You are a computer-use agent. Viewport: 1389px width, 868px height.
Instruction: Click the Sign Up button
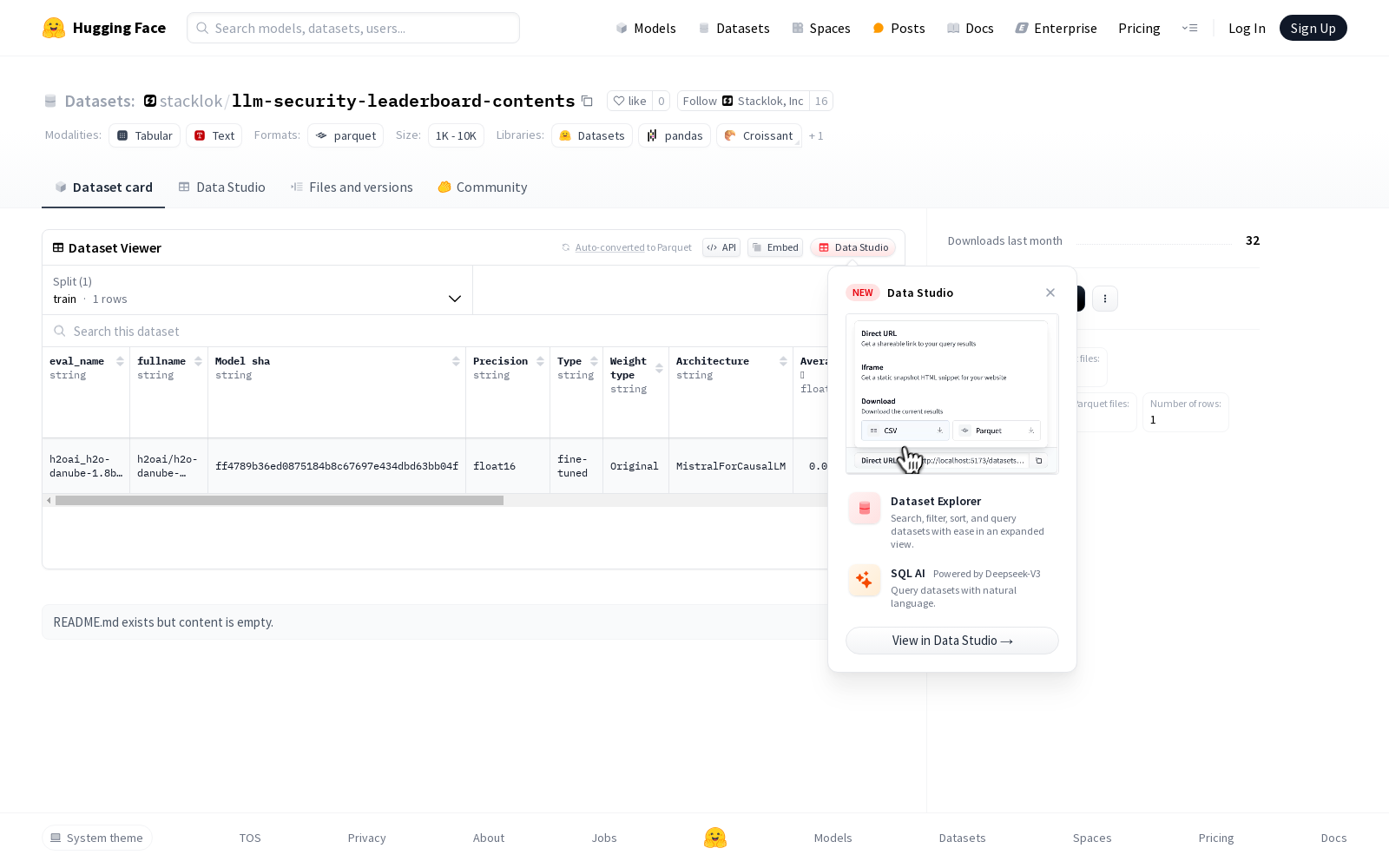(x=1313, y=28)
